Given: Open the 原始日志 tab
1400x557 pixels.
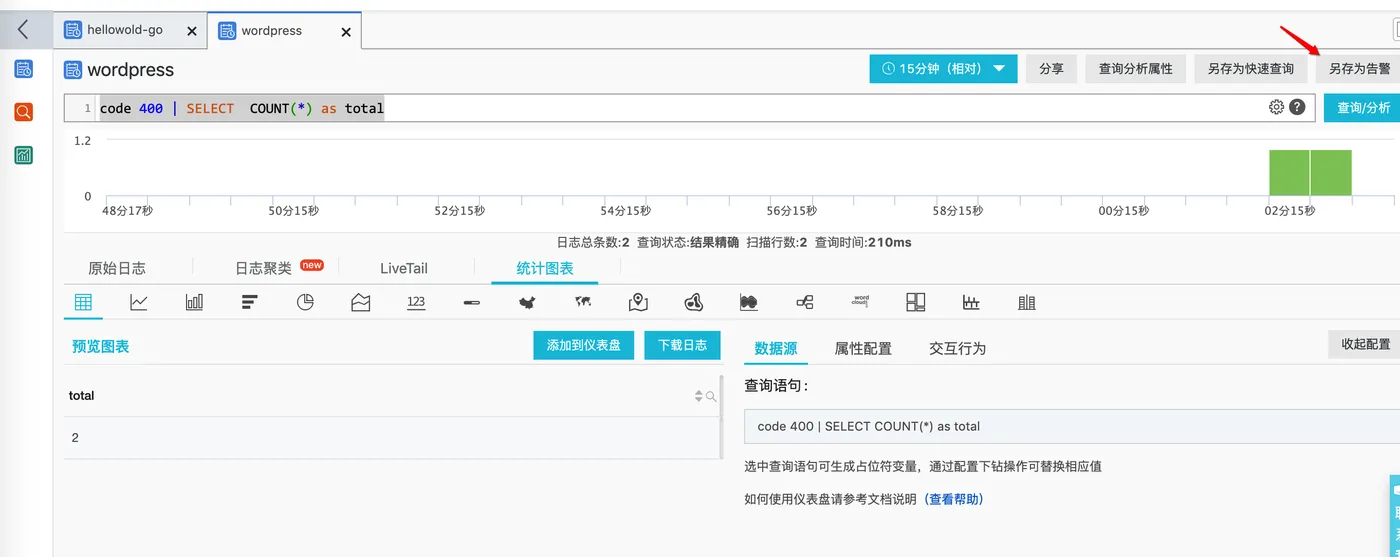Looking at the screenshot, I should (x=117, y=268).
